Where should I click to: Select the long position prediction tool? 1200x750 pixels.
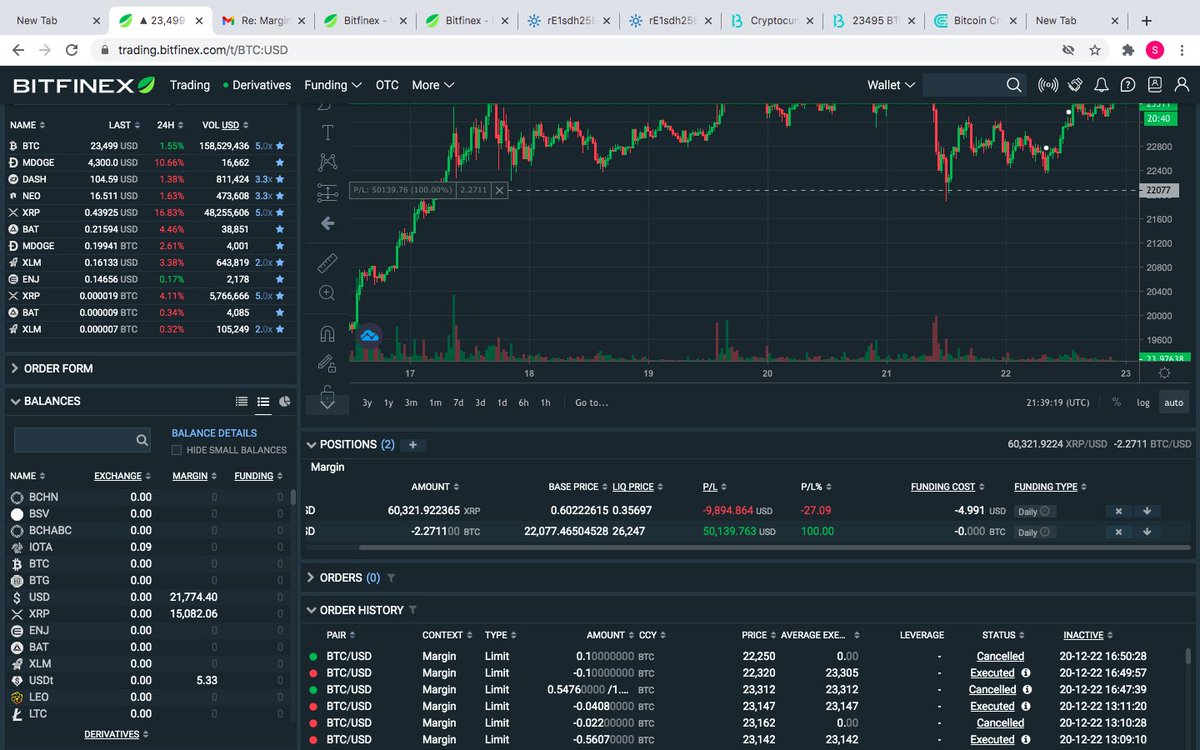(327, 193)
